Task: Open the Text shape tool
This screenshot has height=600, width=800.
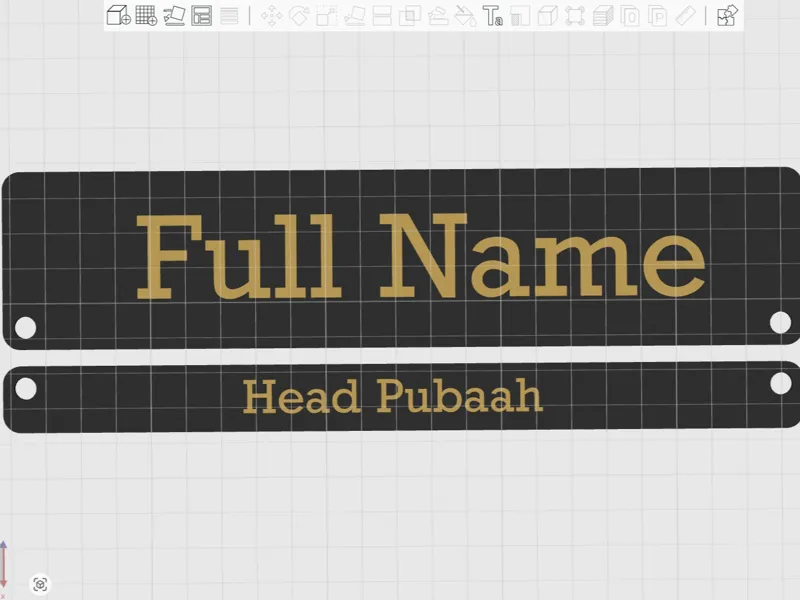Action: [493, 15]
